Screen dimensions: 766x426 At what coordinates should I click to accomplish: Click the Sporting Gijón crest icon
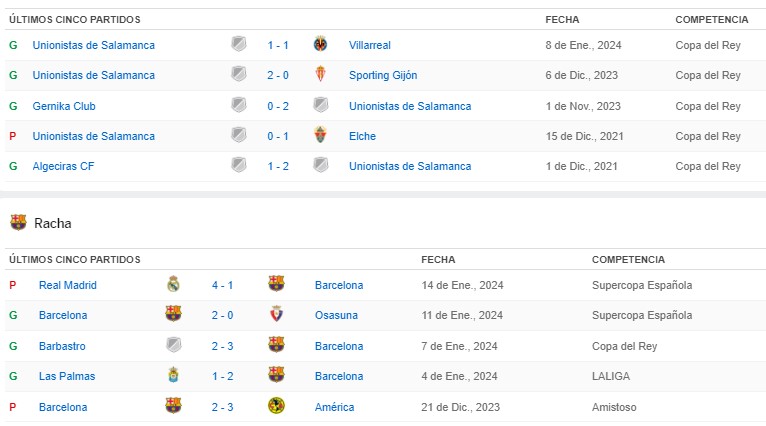[320, 75]
